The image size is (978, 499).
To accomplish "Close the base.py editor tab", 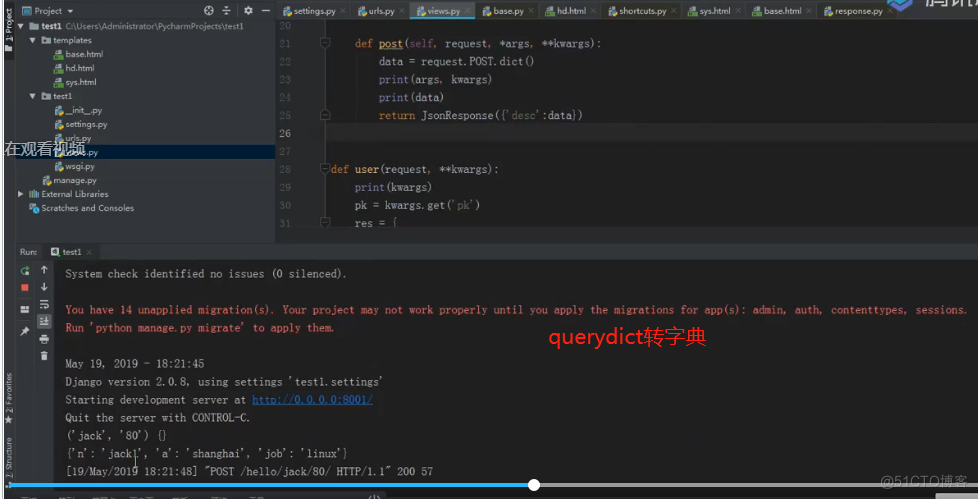I will (x=531, y=11).
